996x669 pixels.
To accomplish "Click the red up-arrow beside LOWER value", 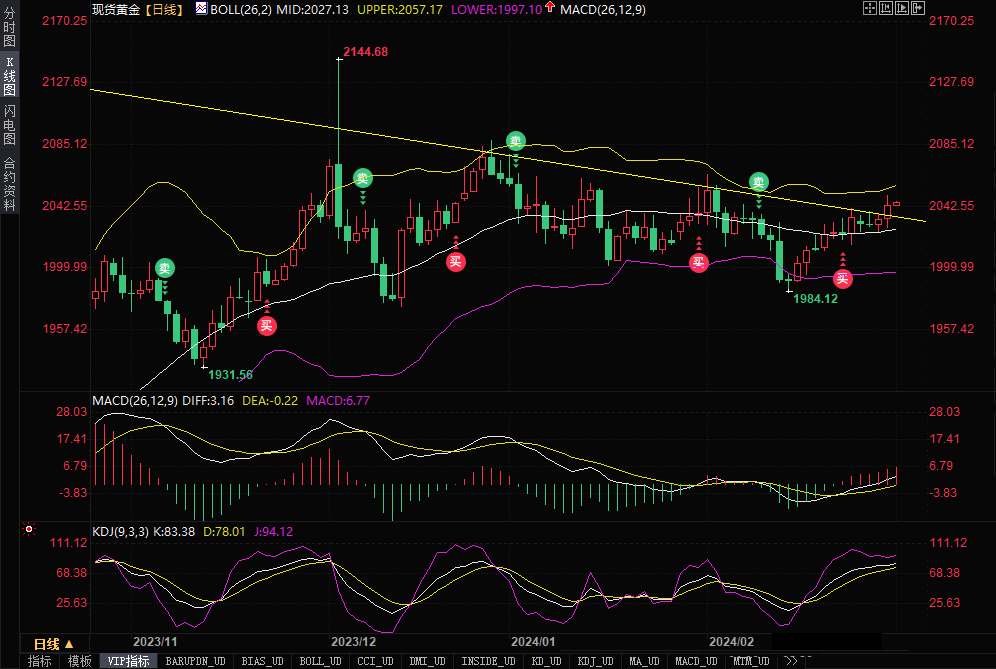I will click(550, 9).
